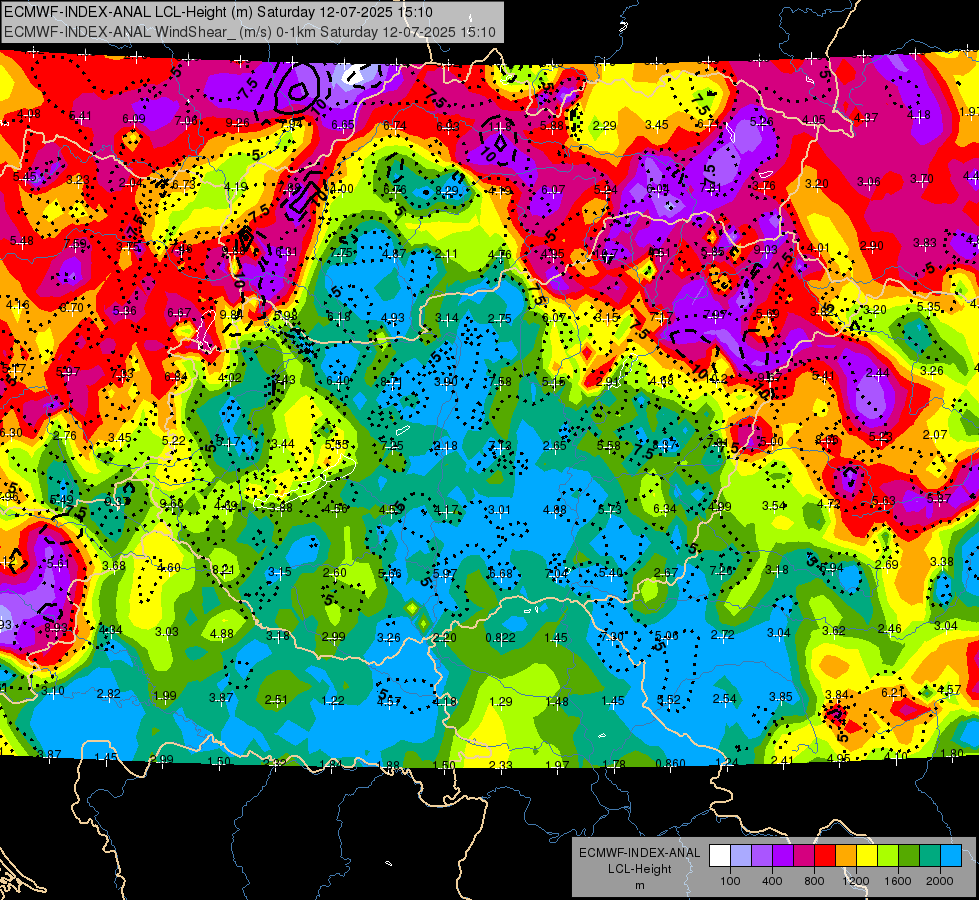This screenshot has height=900, width=979.
Task: Click the legend tick label 400
Action: 772,881
